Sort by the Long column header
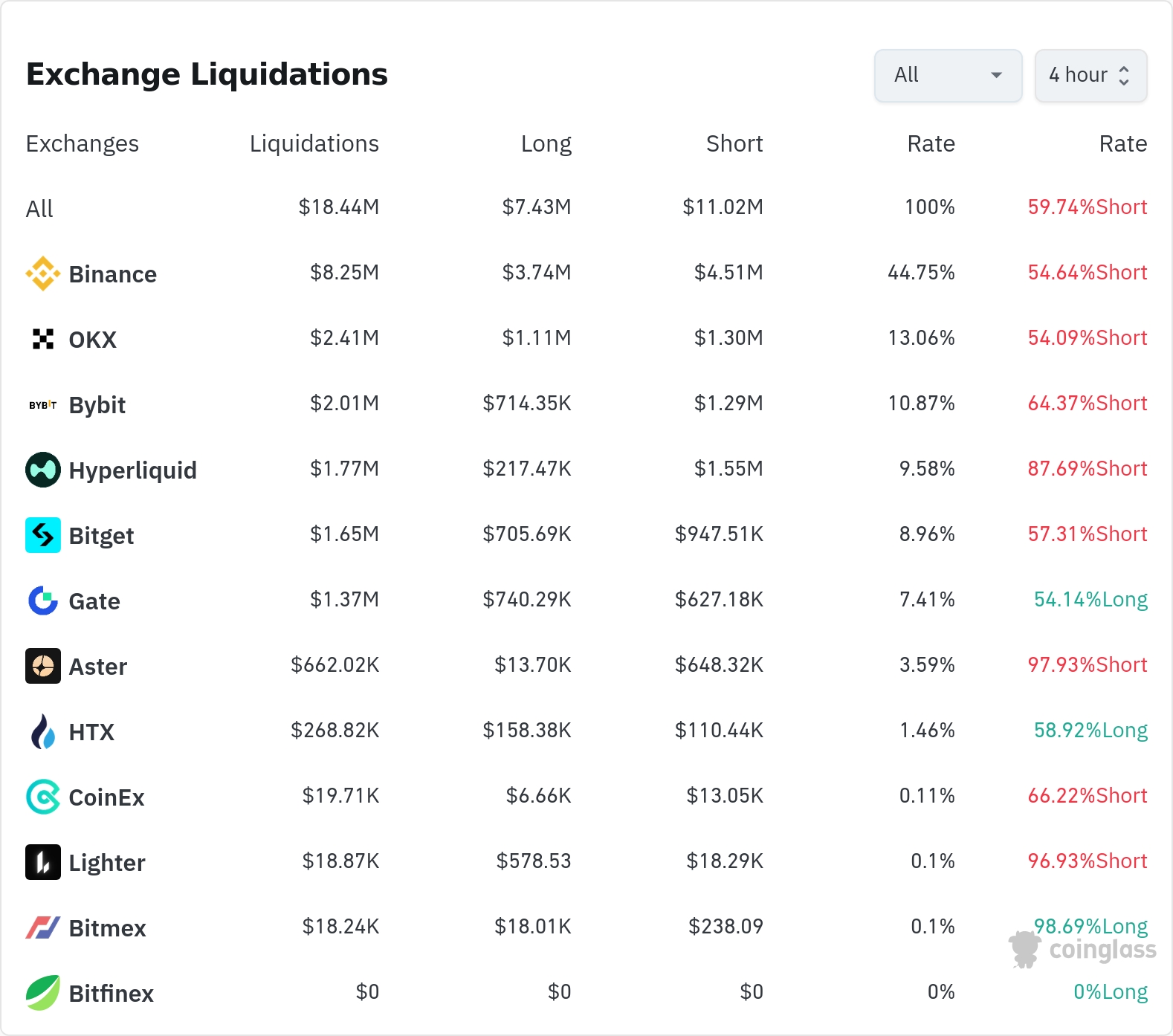The image size is (1173, 1036). coord(546,143)
